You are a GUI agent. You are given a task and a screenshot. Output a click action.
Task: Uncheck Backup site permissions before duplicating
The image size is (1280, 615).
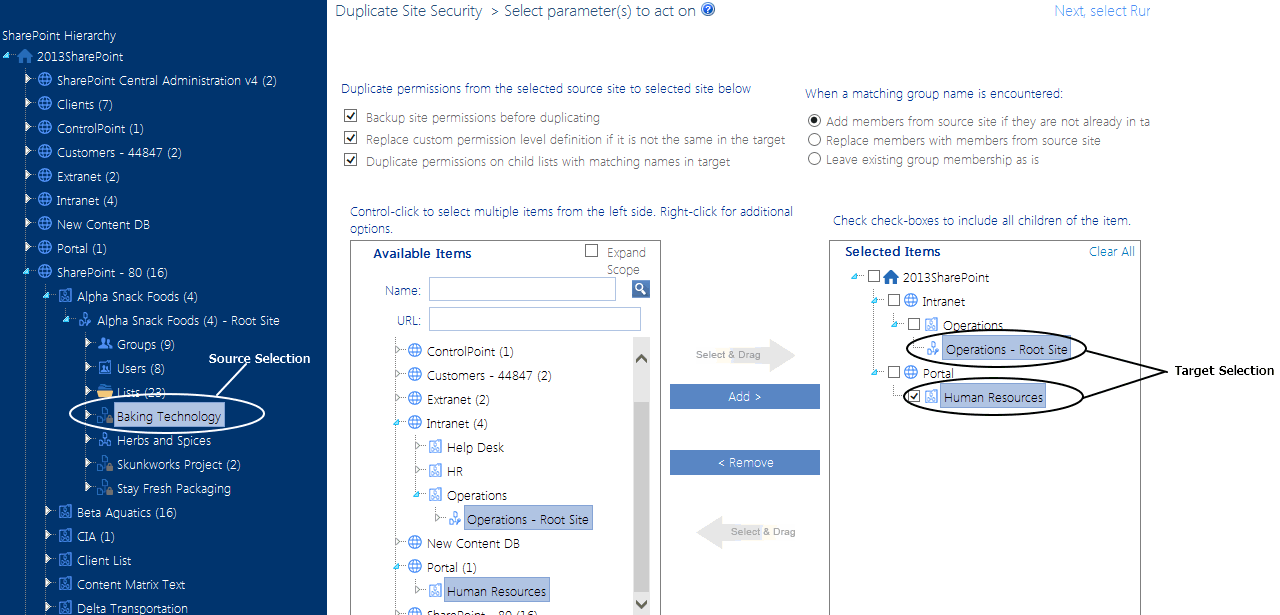click(351, 116)
